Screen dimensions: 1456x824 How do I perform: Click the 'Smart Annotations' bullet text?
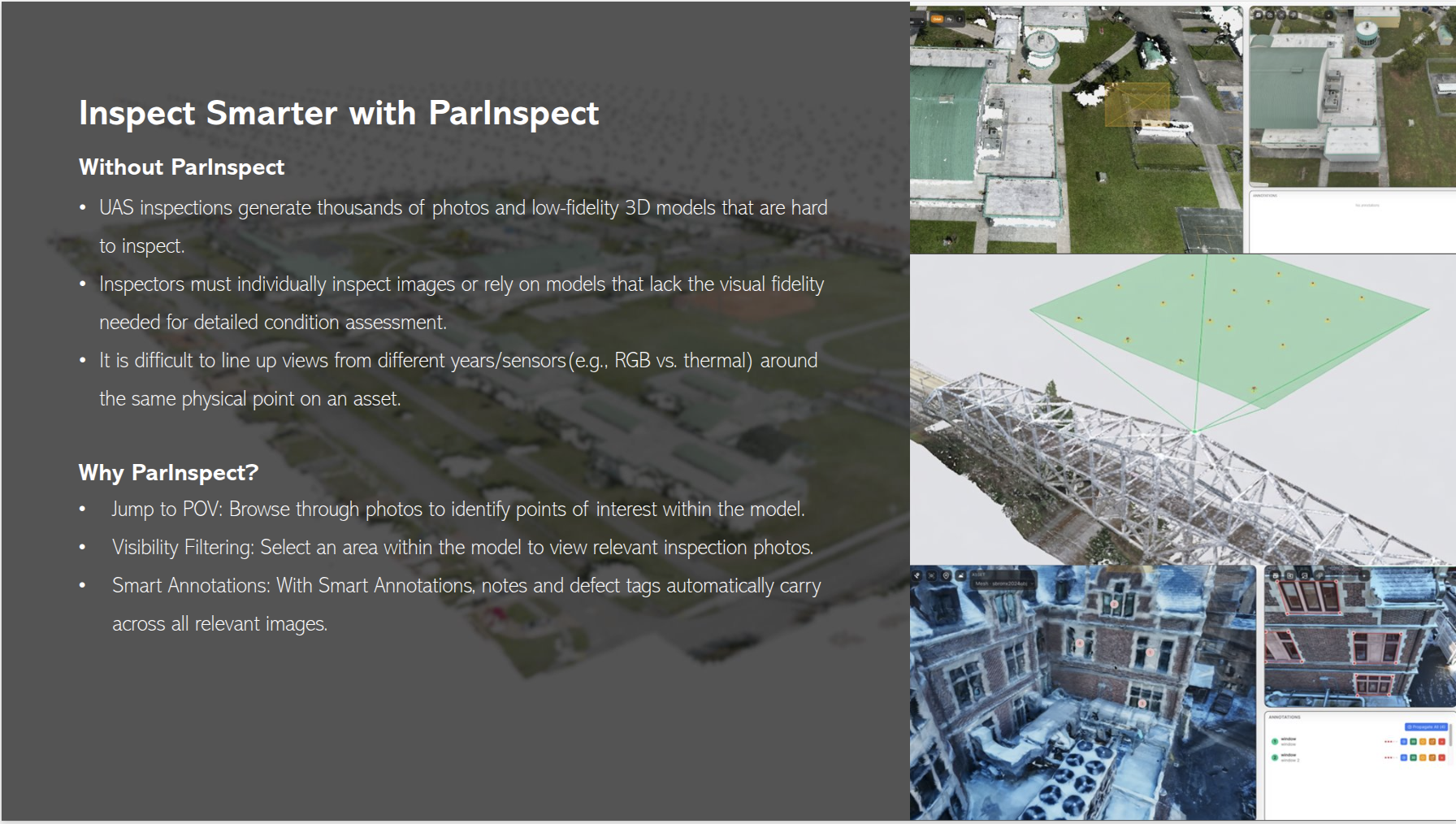[466, 605]
